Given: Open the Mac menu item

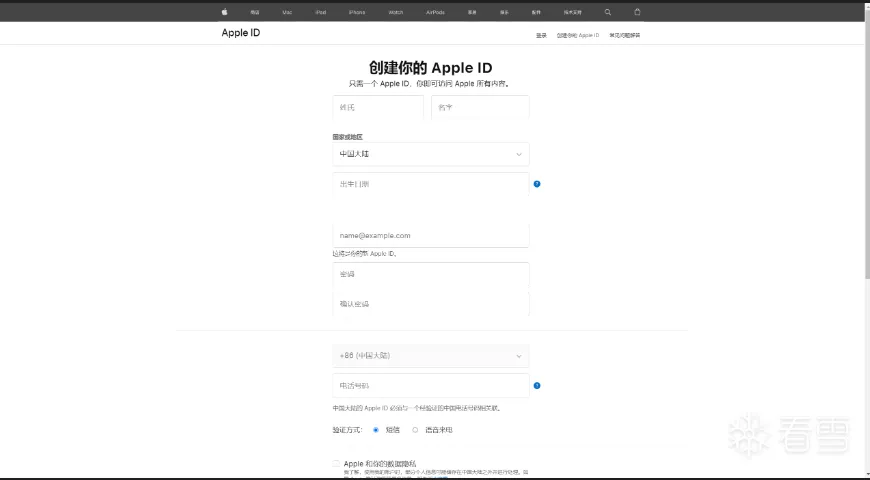Looking at the screenshot, I should pyautogui.click(x=287, y=12).
